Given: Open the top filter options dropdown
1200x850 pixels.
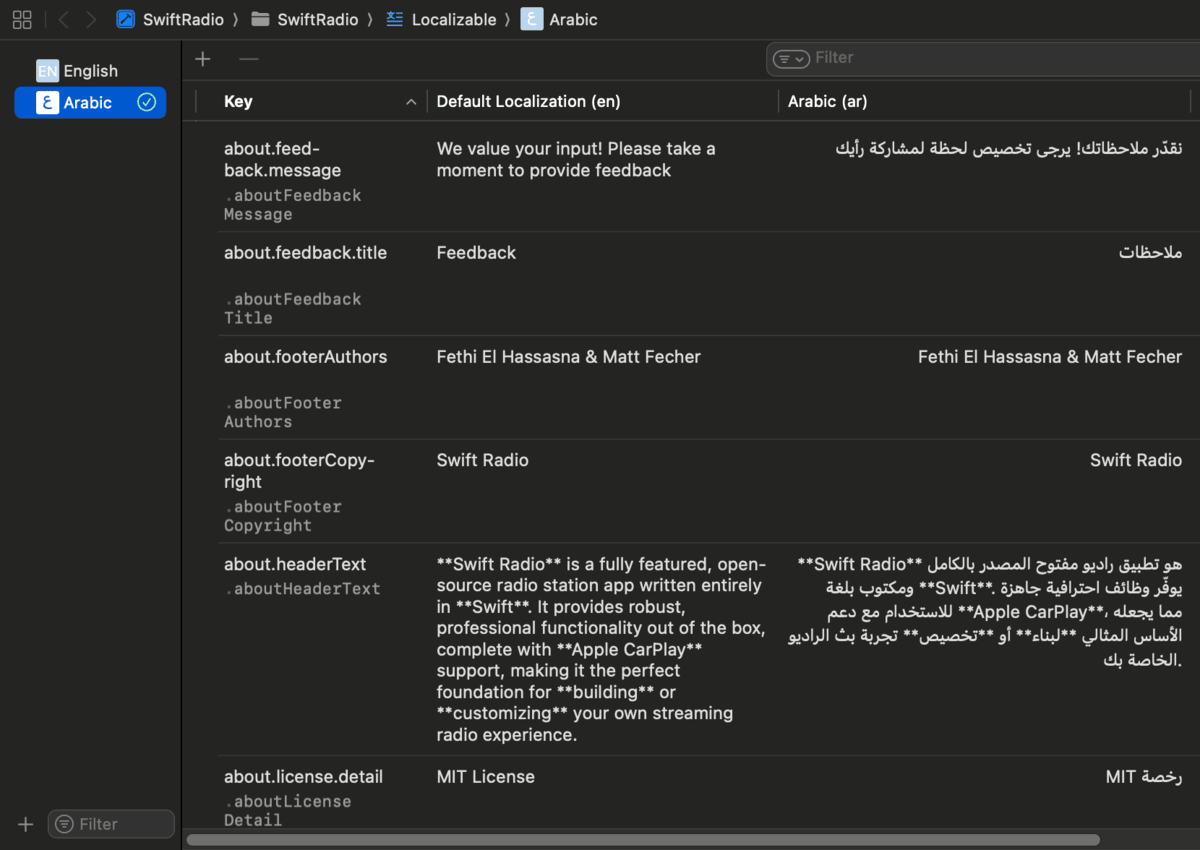Looking at the screenshot, I should point(791,59).
